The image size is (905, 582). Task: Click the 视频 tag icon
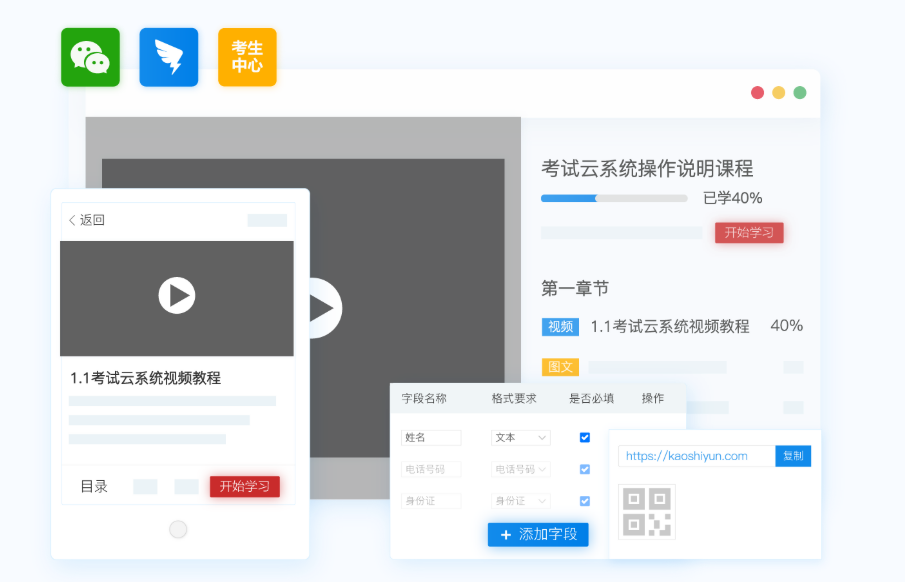[x=560, y=327]
